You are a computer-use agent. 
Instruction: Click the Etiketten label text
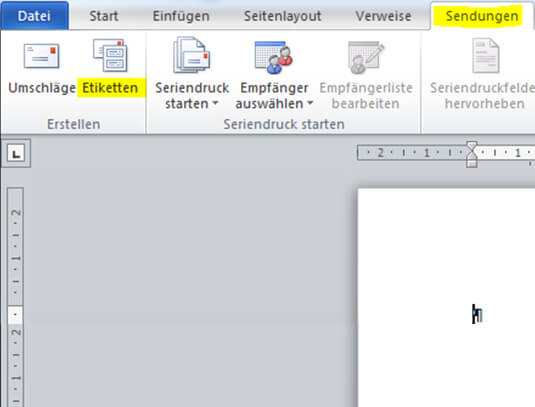point(110,88)
